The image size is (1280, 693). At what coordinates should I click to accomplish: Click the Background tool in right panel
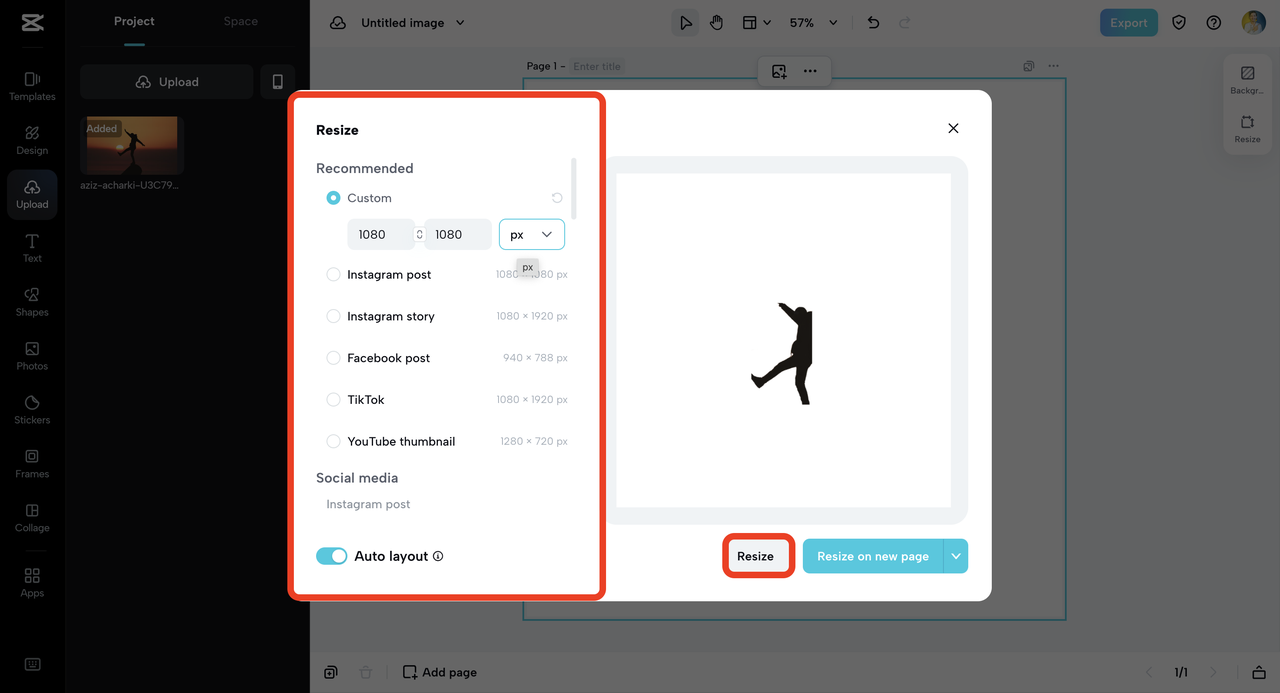tap(1247, 80)
